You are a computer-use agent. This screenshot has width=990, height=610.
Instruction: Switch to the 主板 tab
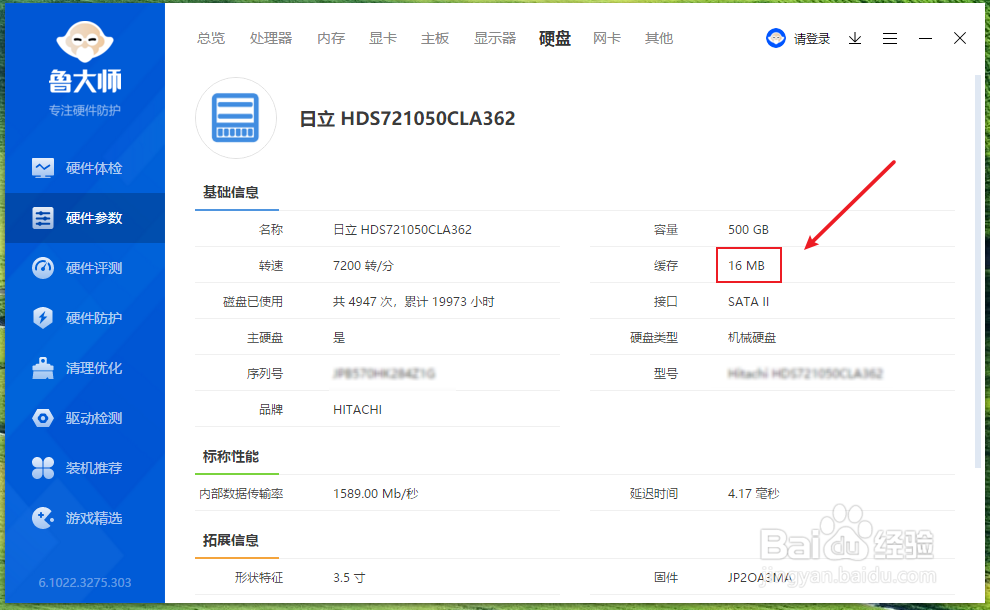point(435,39)
